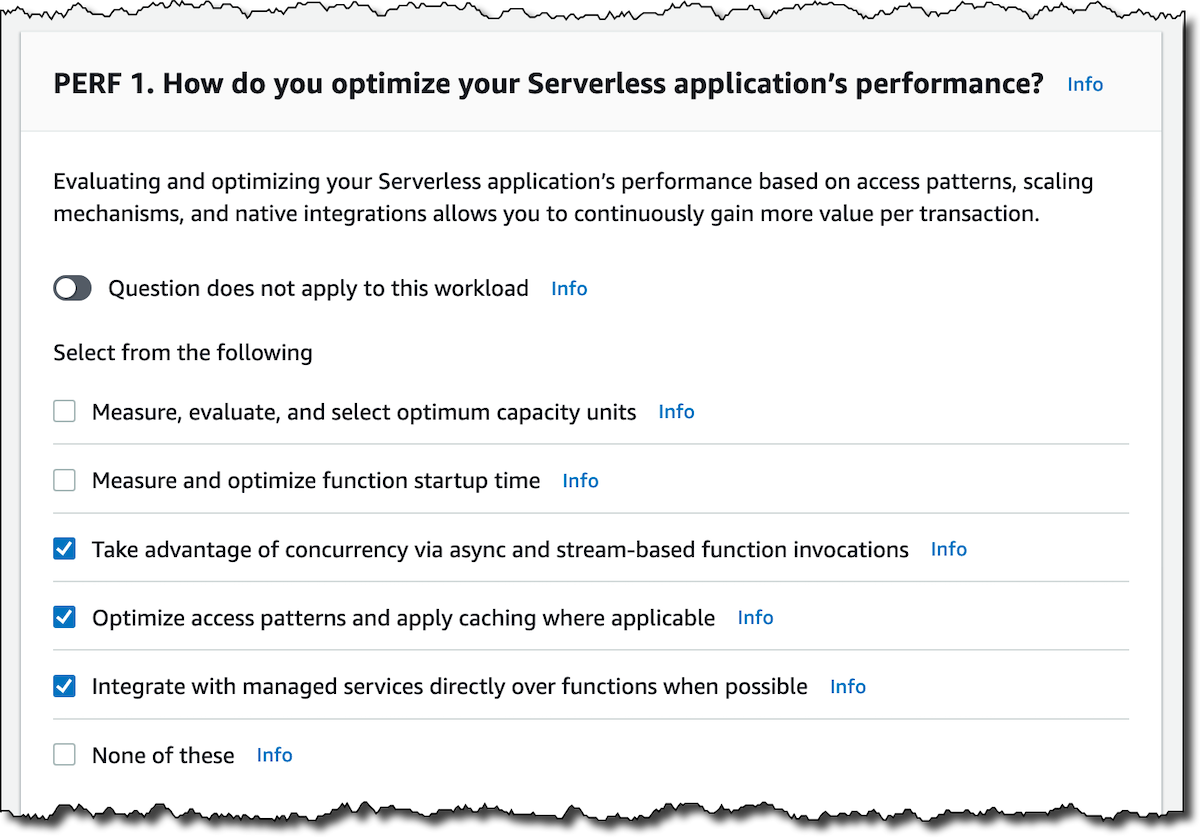Image resolution: width=1200 pixels, height=838 pixels.
Task: Open Info for optimum capacity units option
Action: 676,412
